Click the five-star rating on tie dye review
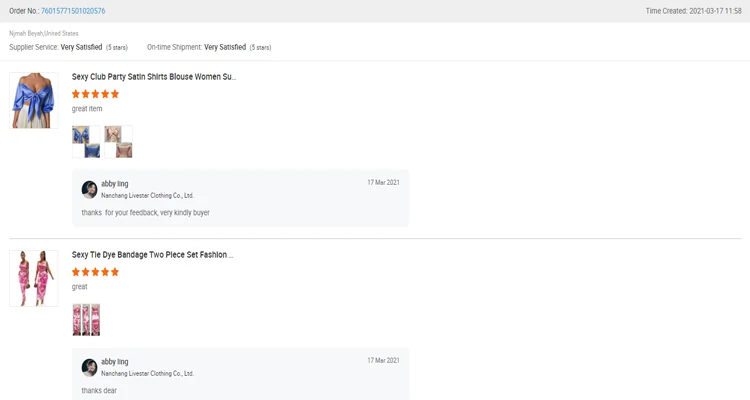 point(96,272)
